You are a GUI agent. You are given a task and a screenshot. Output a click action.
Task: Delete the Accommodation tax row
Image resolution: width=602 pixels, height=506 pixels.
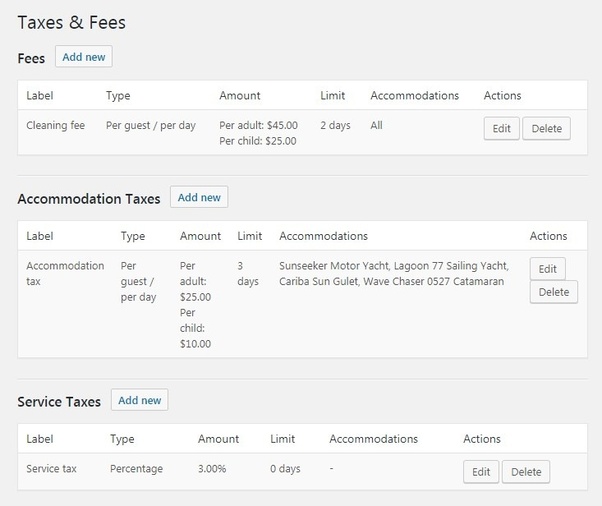(553, 292)
